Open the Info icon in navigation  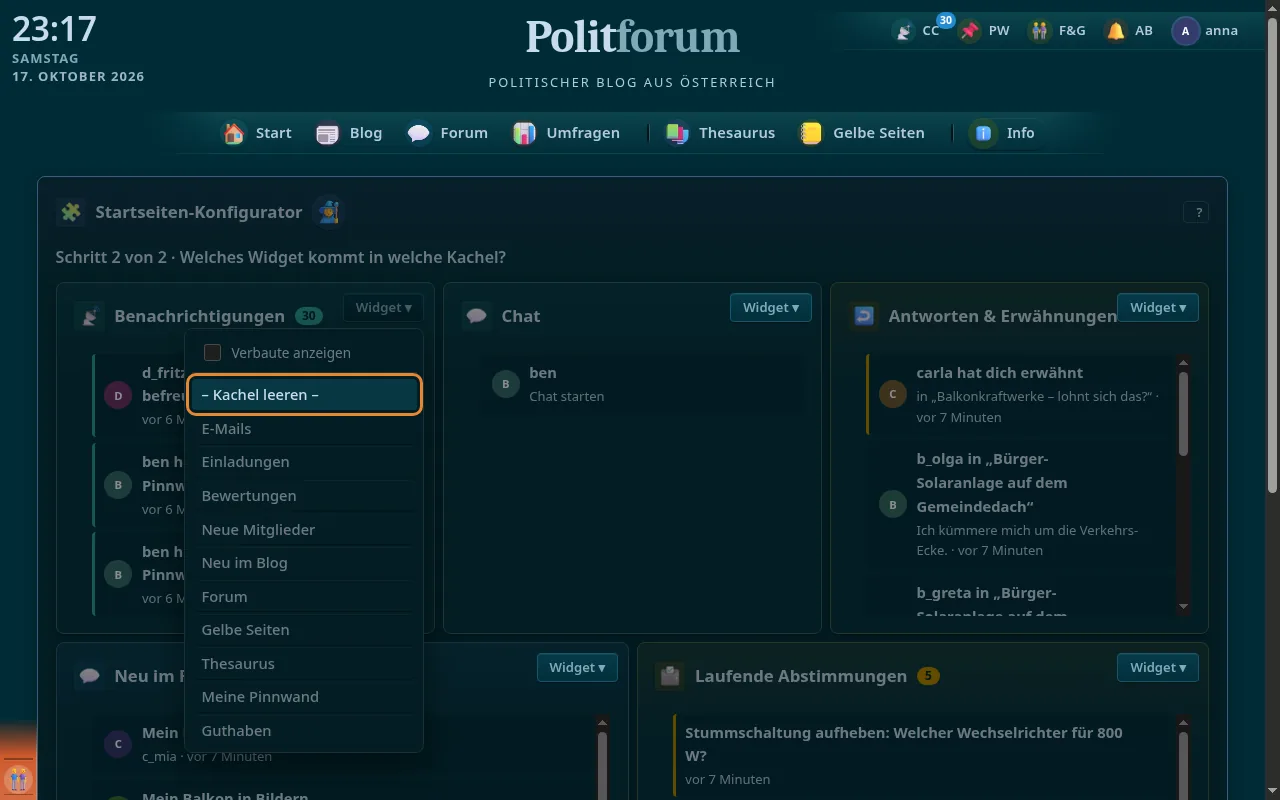pos(984,133)
